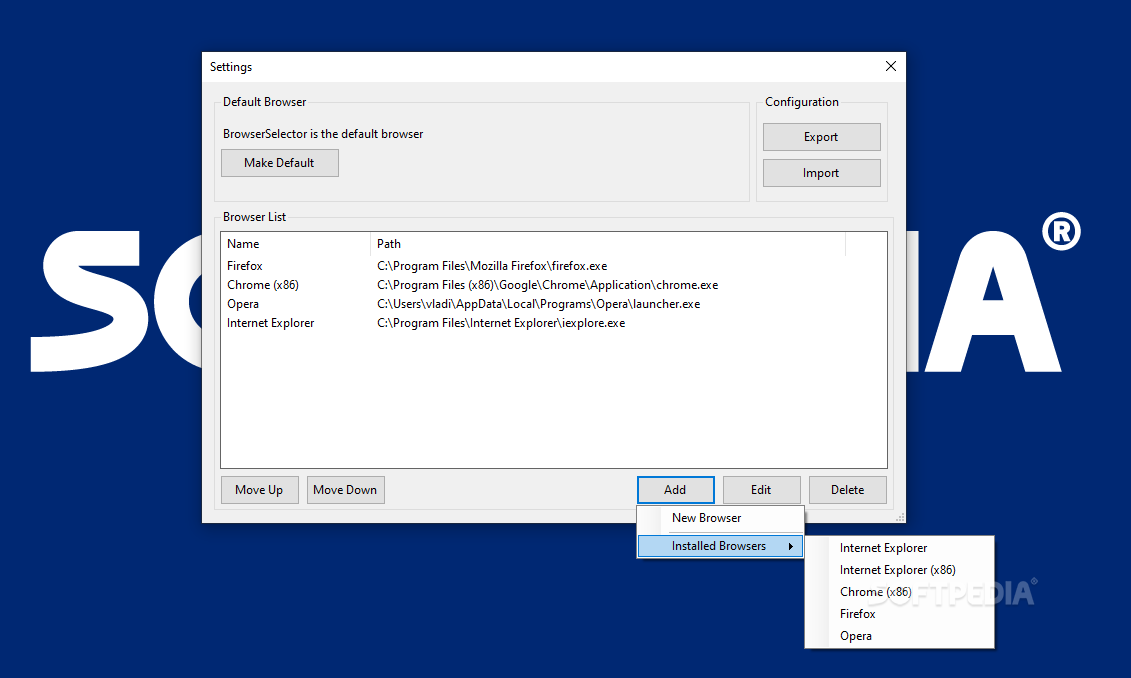
Task: Open the Add browser menu
Action: pos(675,490)
